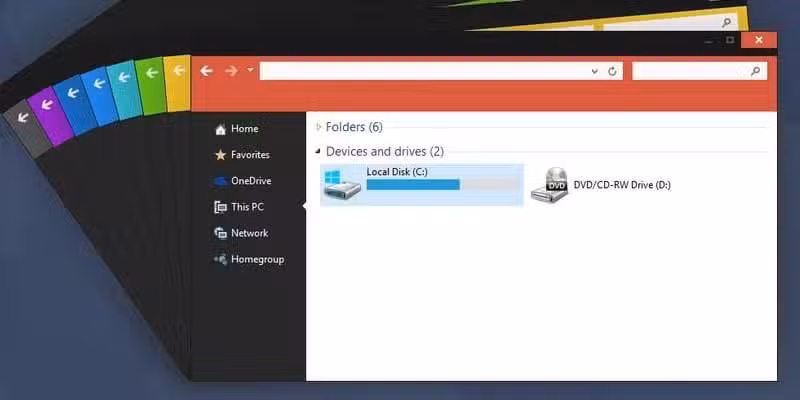Click the back arrow in the dark blue window
This screenshot has width=800, height=400.
click(x=73, y=93)
